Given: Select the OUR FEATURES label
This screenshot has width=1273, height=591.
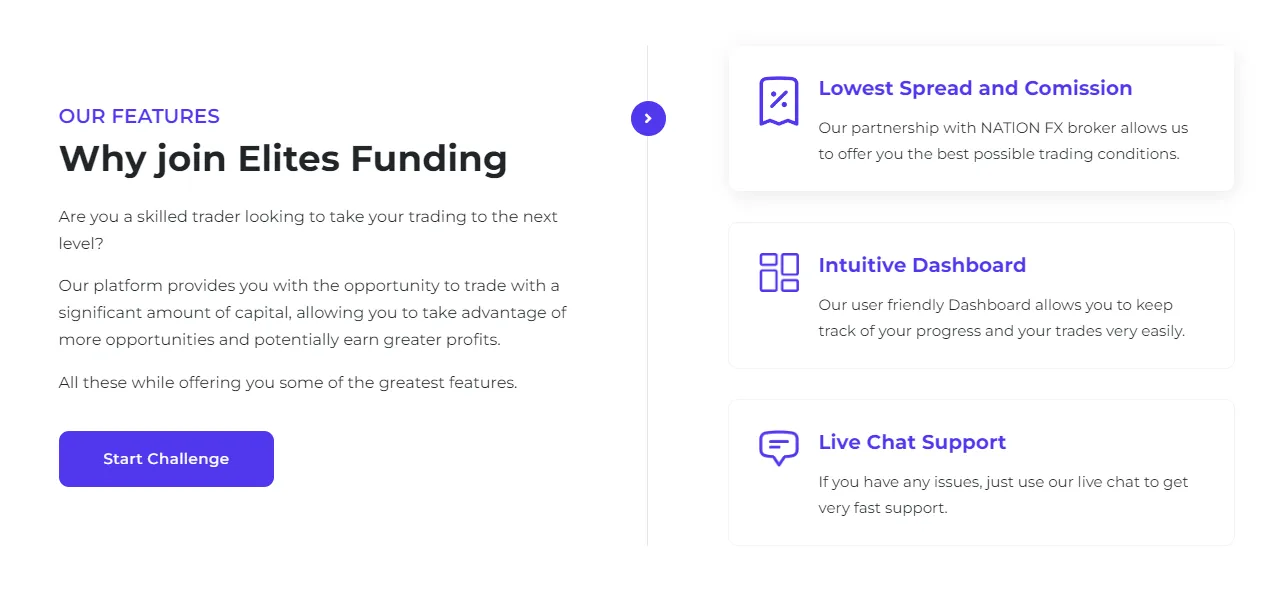Looking at the screenshot, I should click(x=139, y=116).
